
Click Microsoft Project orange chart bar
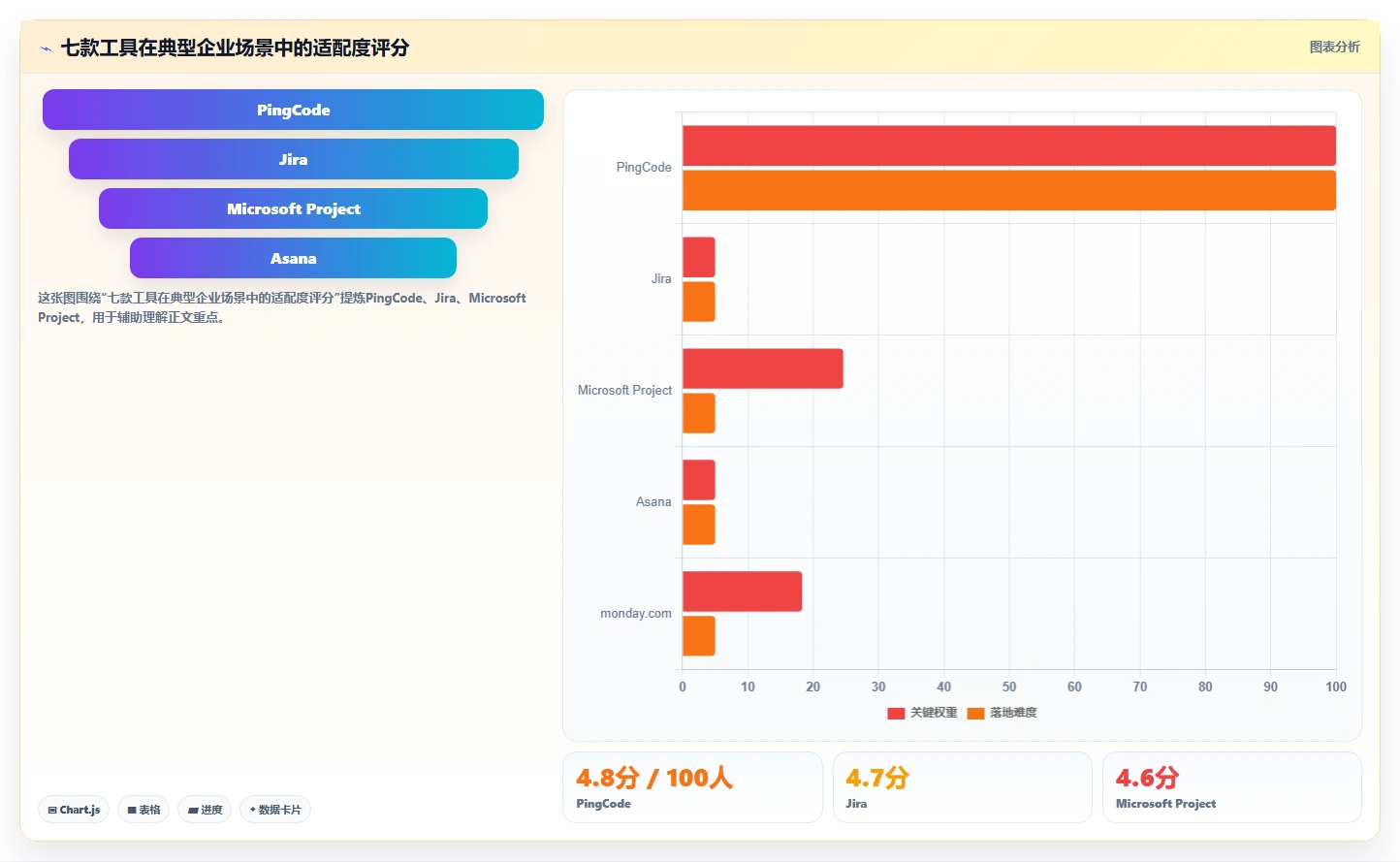pyautogui.click(x=699, y=413)
